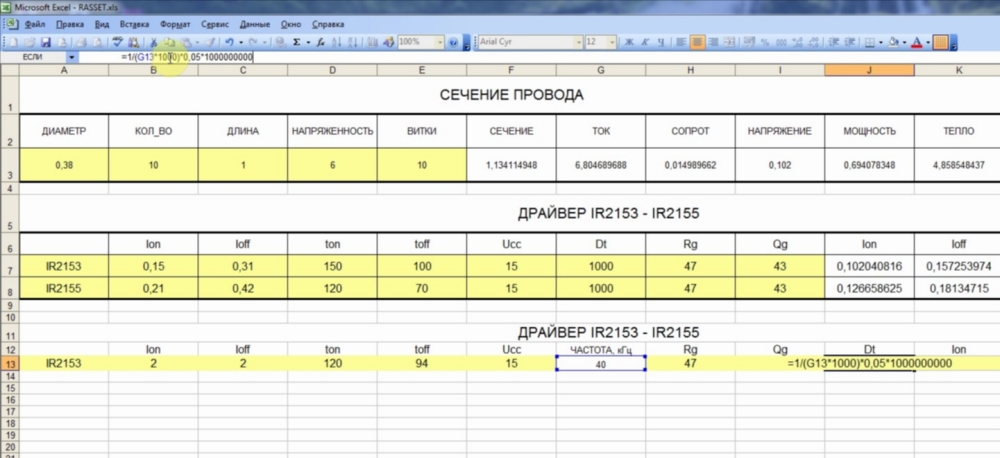The image size is (1000, 458).
Task: Expand the Undo history arrow
Action: (x=241, y=42)
